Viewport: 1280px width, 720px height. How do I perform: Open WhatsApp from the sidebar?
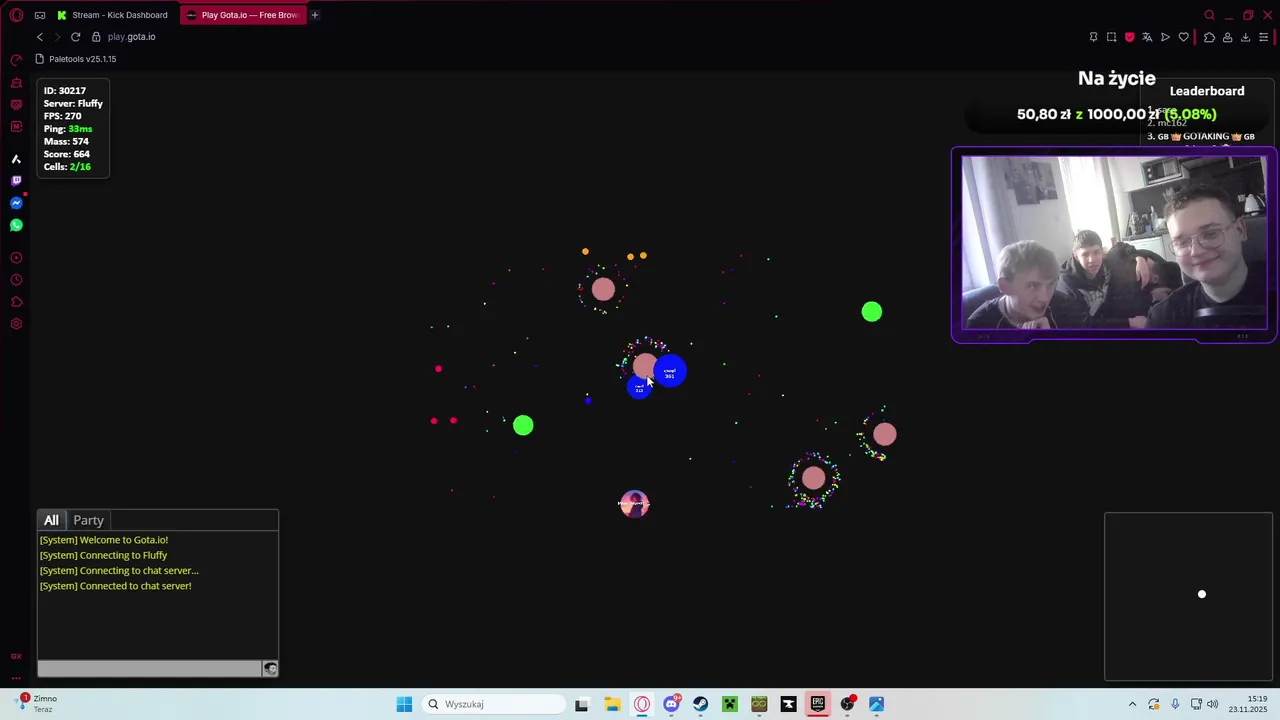pyautogui.click(x=16, y=225)
